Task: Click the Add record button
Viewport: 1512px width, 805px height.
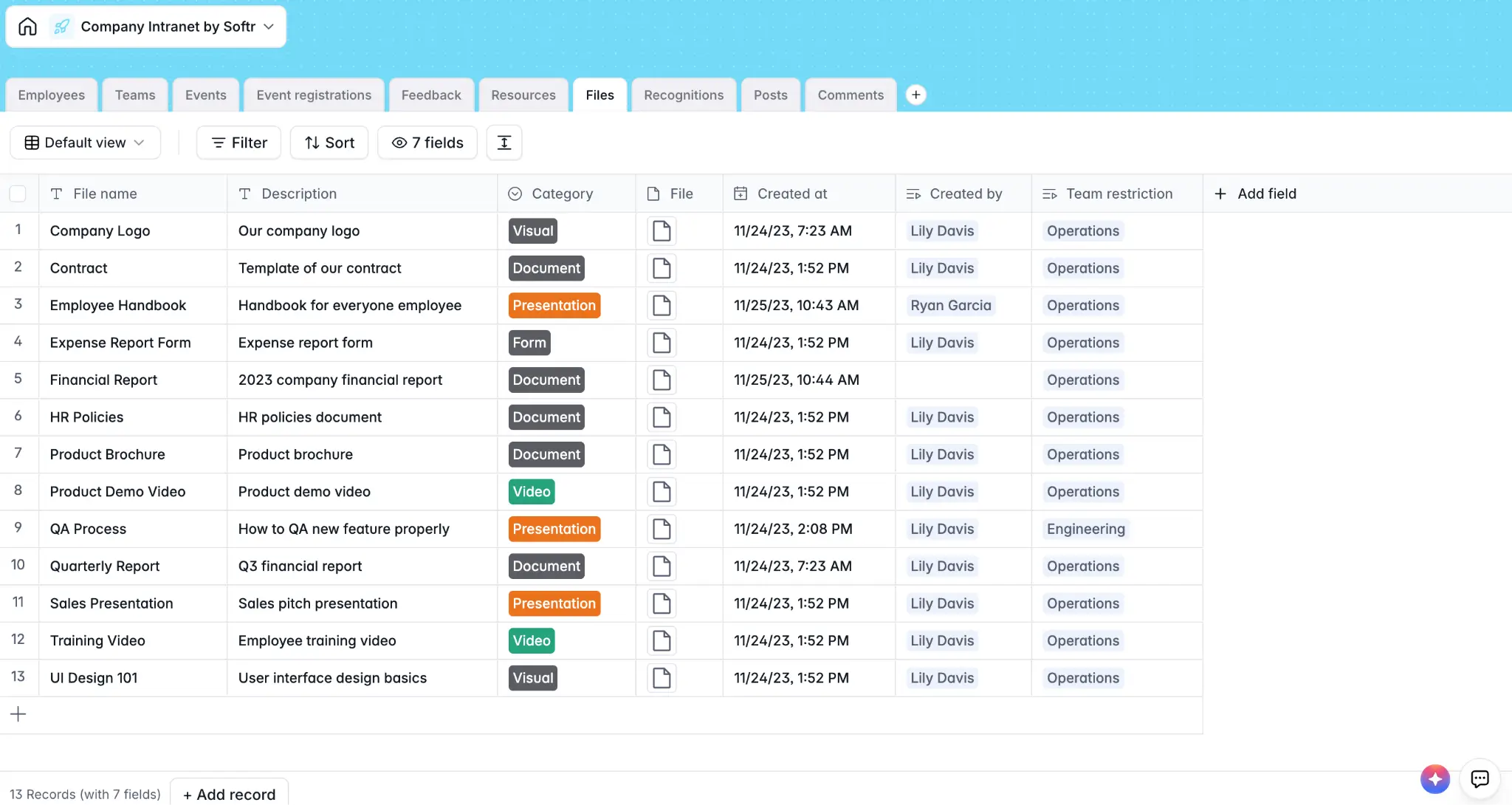Action: [x=229, y=794]
